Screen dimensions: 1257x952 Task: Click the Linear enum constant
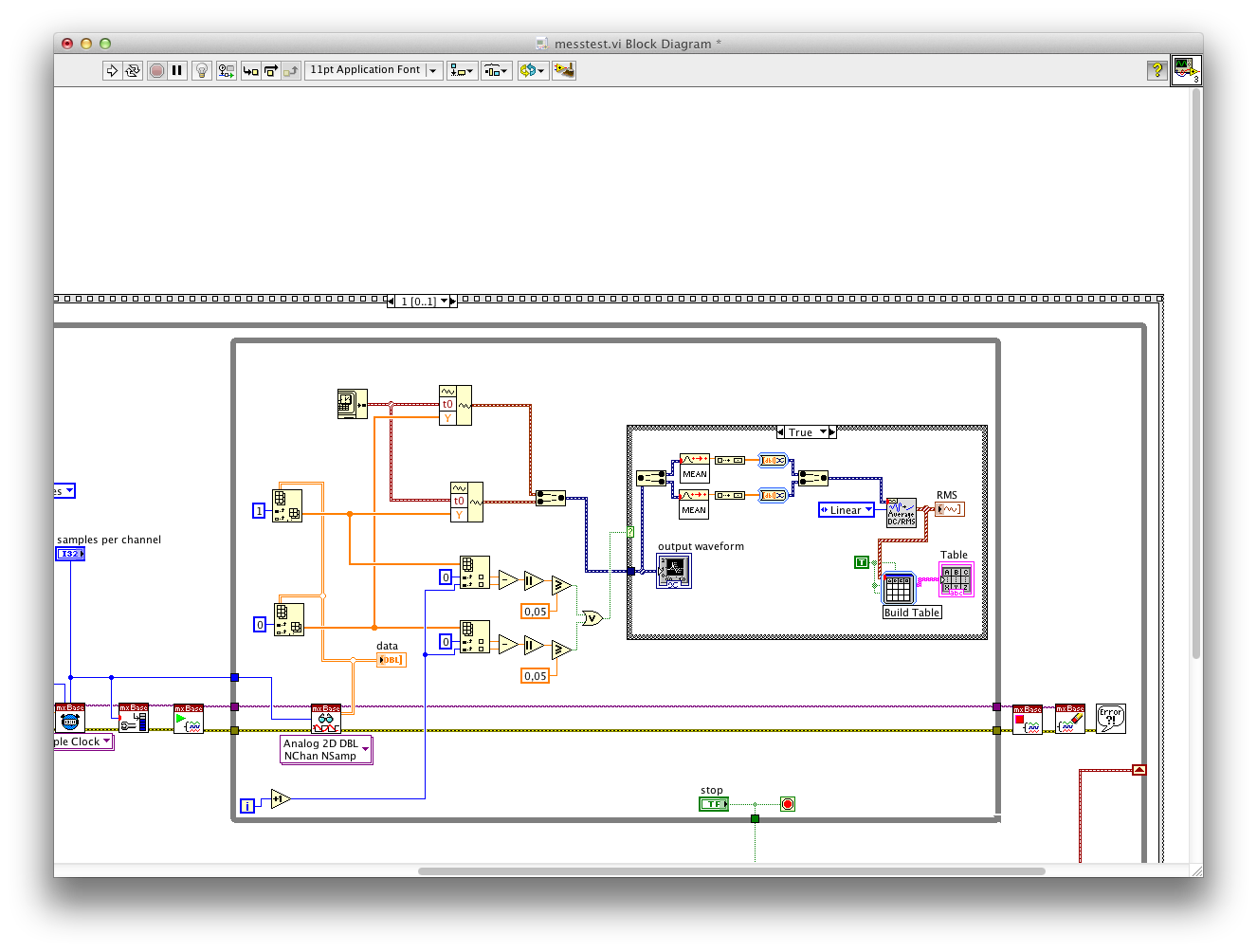[x=846, y=510]
